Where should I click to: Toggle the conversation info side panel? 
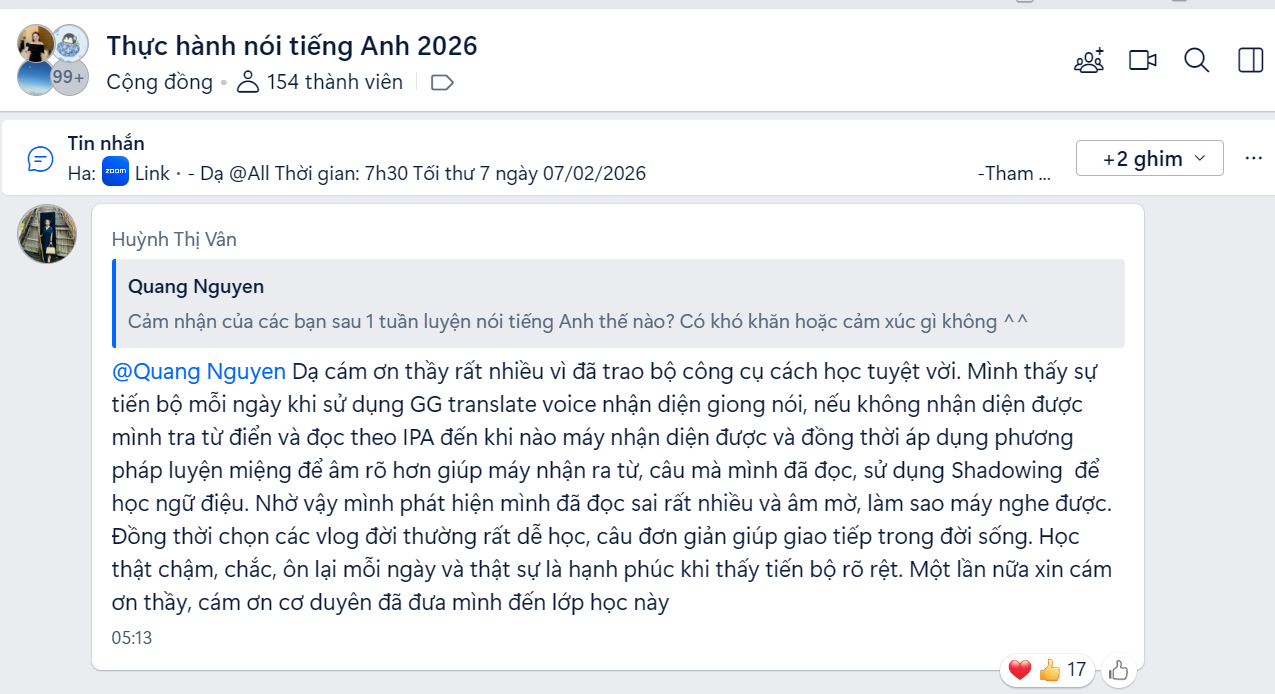tap(1251, 61)
